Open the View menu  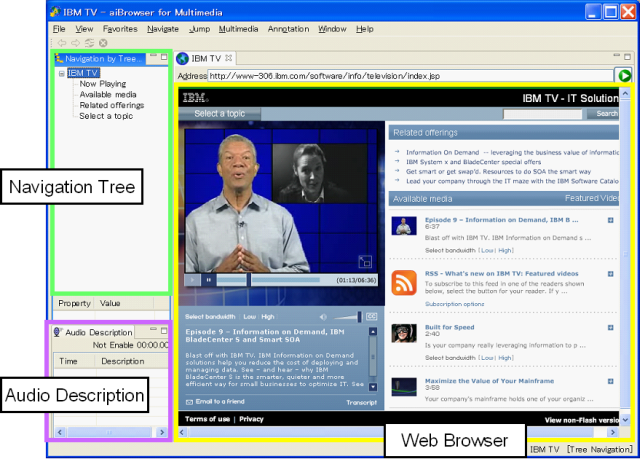click(x=84, y=29)
